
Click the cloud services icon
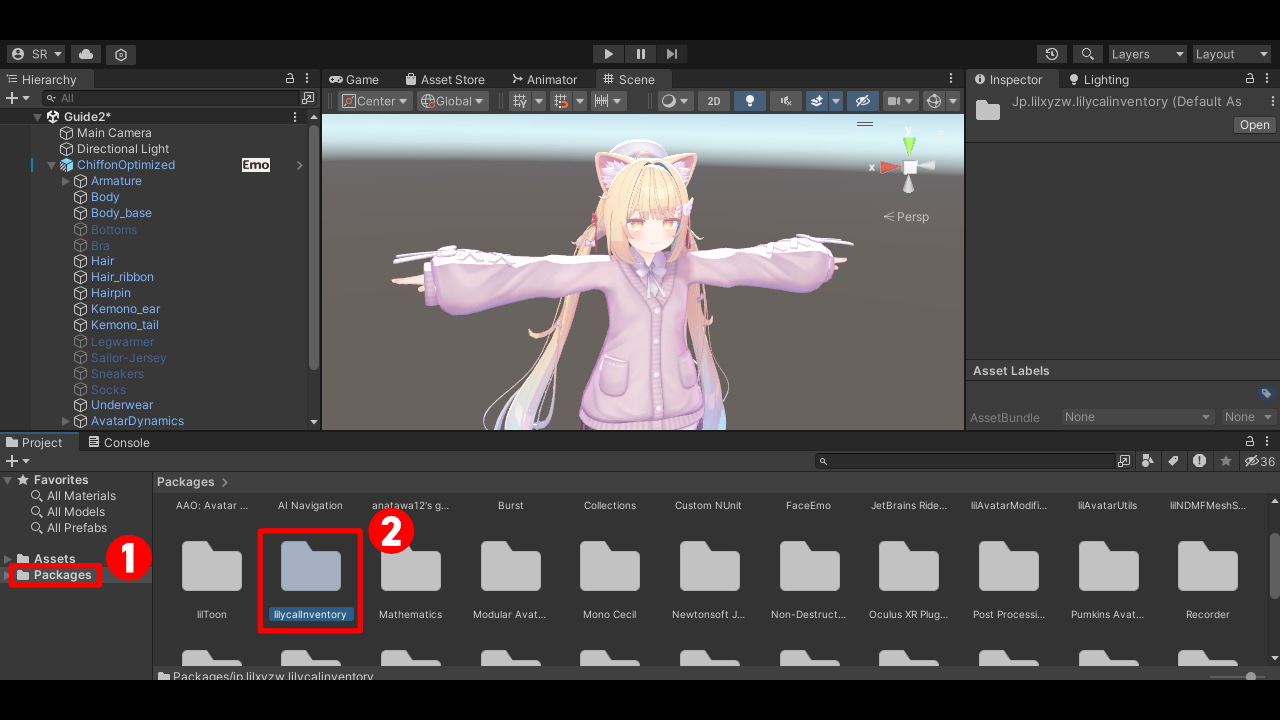[x=86, y=54]
